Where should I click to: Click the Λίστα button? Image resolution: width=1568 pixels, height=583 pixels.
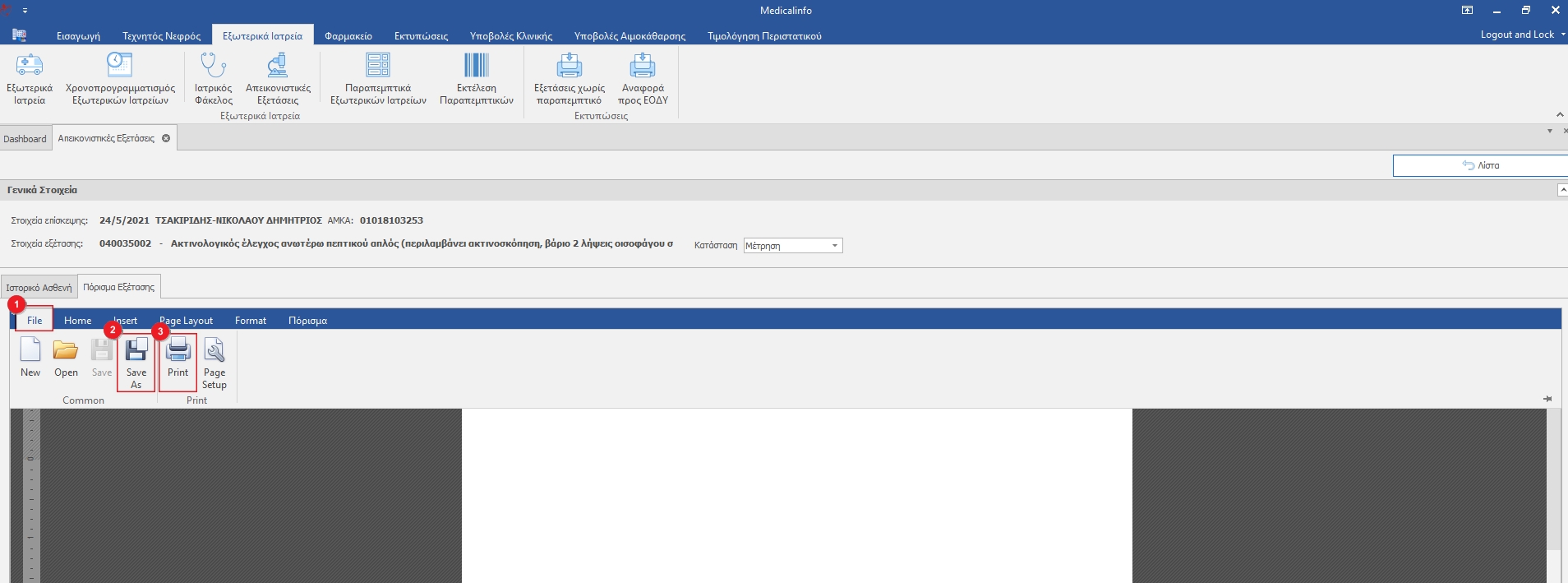(1480, 165)
